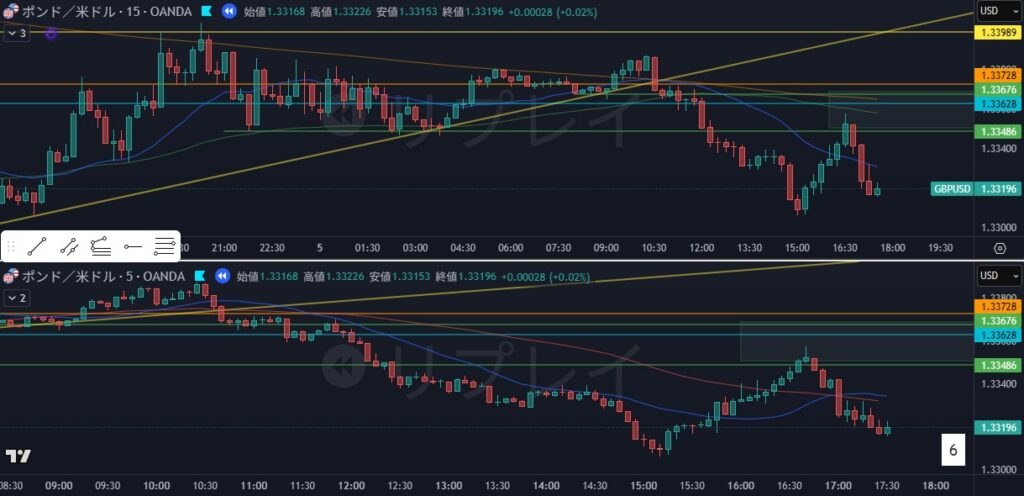The width and height of the screenshot is (1024, 496).
Task: Click the cyan flag on 5-minute chart
Action: coord(200,276)
